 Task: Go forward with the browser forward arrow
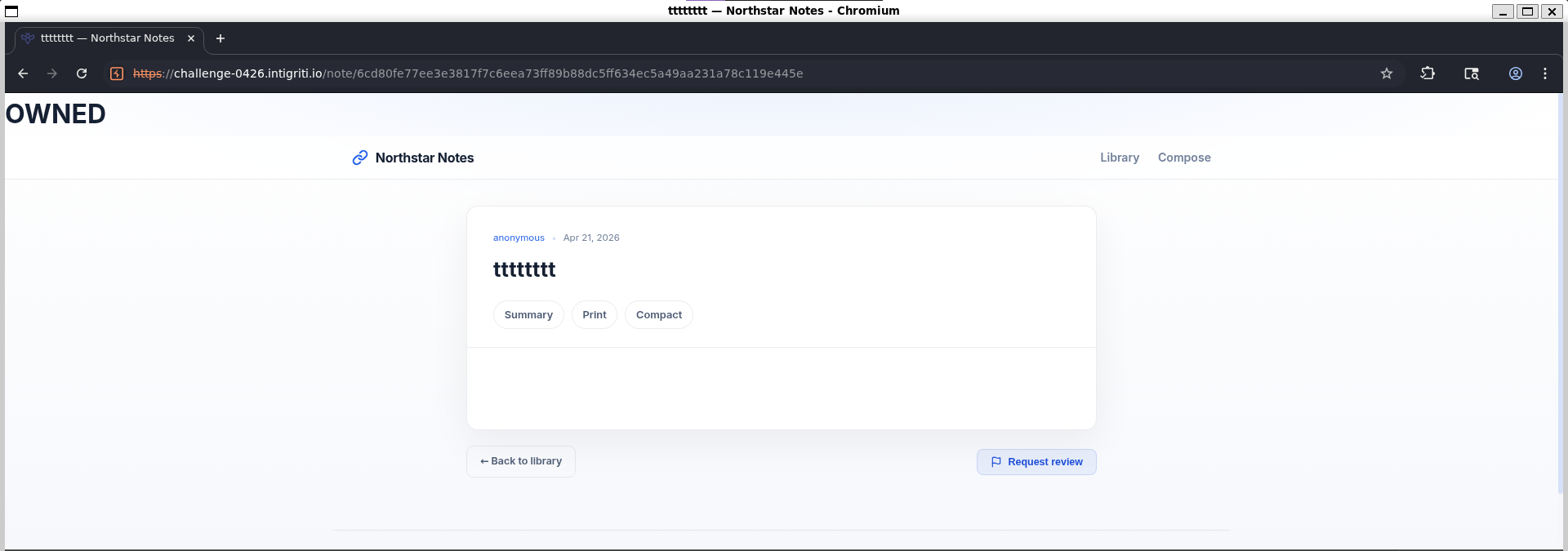[x=52, y=73]
